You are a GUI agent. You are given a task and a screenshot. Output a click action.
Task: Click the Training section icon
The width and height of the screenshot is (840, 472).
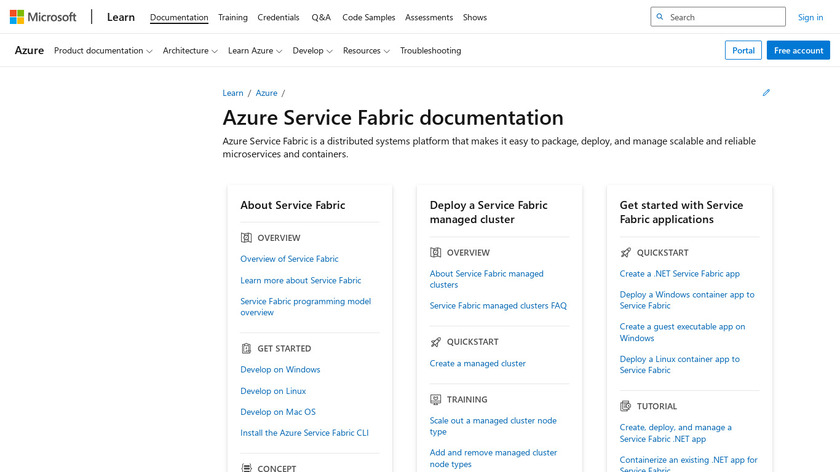click(436, 399)
